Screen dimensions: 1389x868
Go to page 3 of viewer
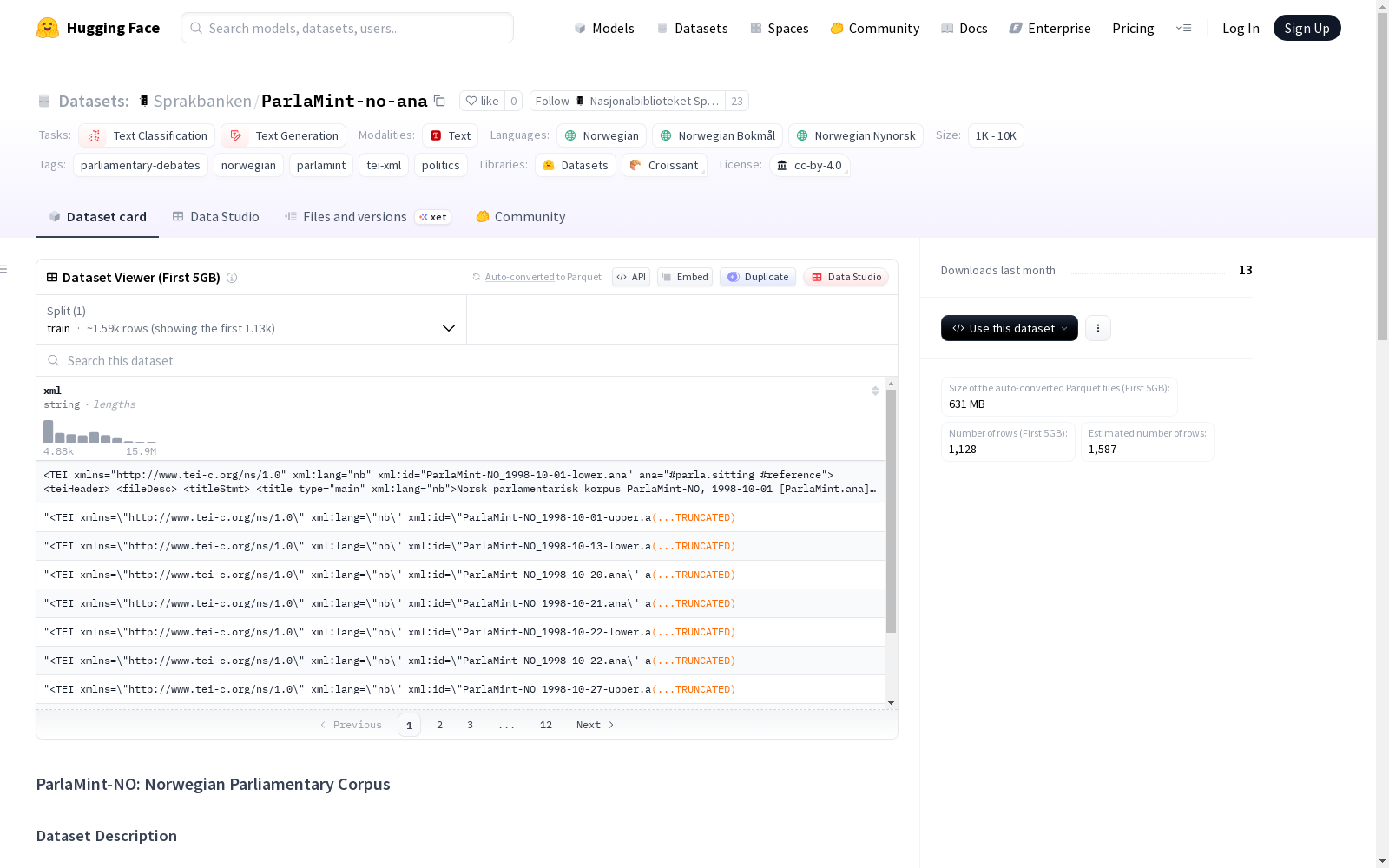(470, 725)
